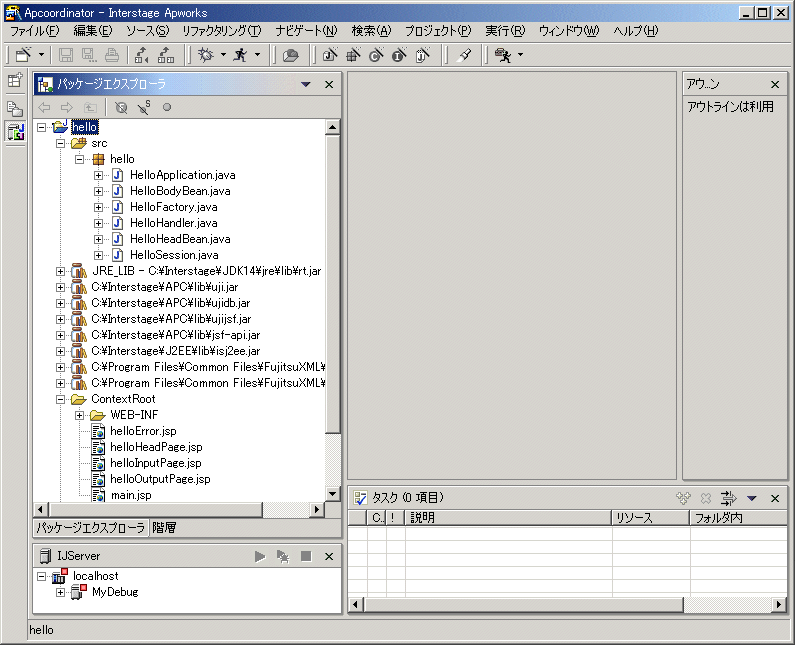Open dropdown beside External Tools icon
Screen dimensions: 795x645
pyautogui.click(x=520, y=55)
